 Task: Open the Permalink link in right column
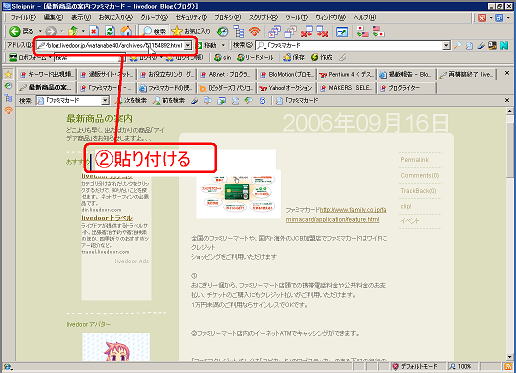[x=414, y=160]
